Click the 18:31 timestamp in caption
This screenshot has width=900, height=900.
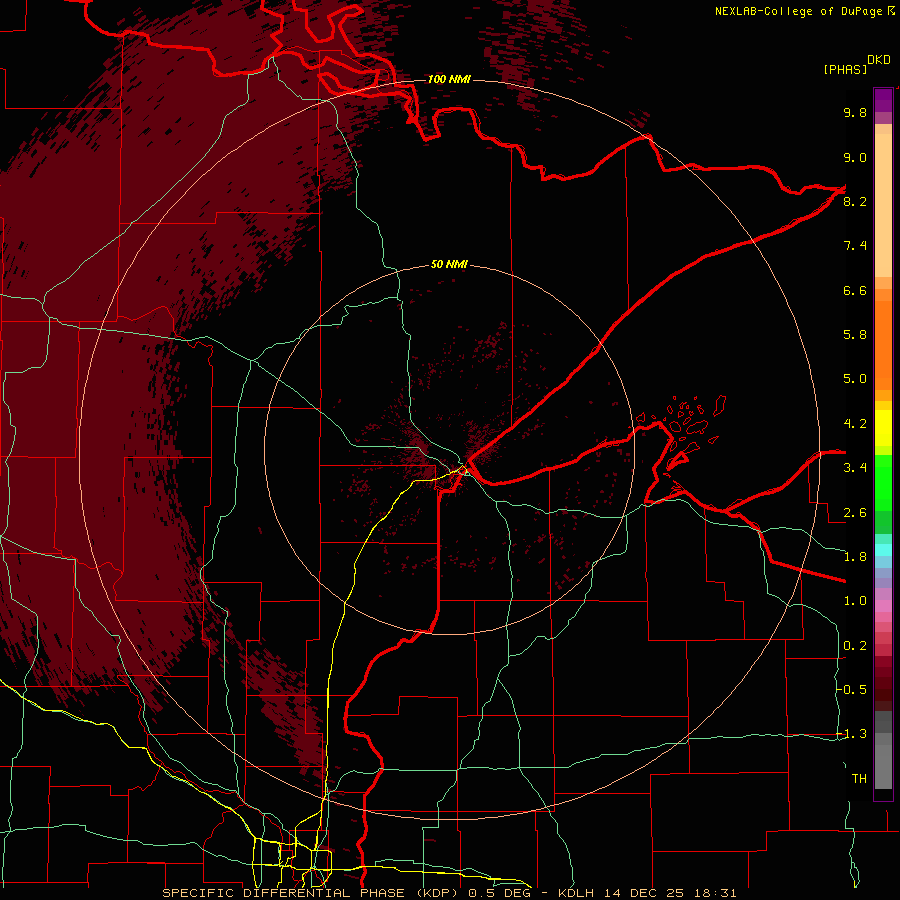click(x=717, y=893)
